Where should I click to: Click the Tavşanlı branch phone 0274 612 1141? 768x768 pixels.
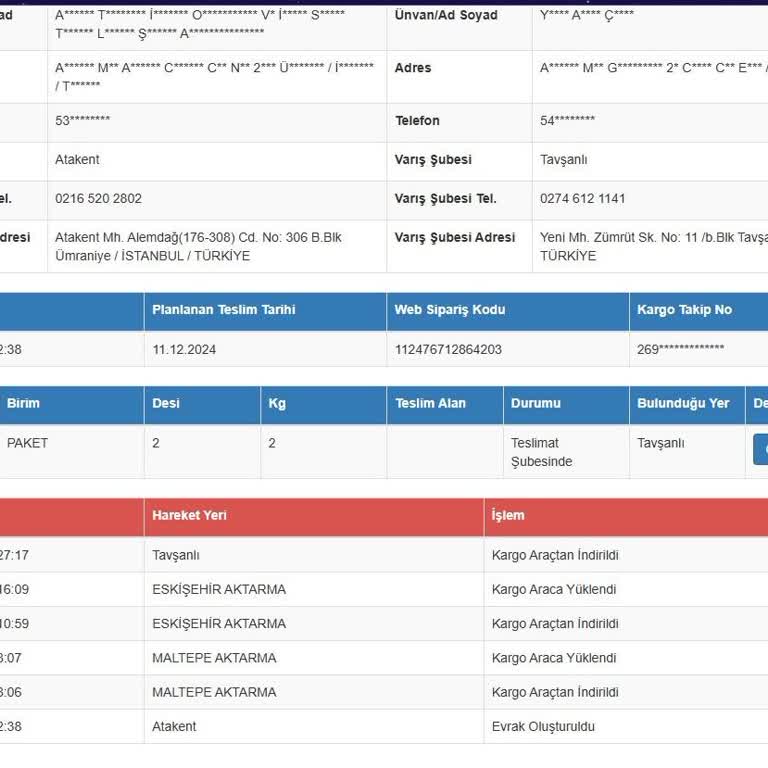pos(582,198)
